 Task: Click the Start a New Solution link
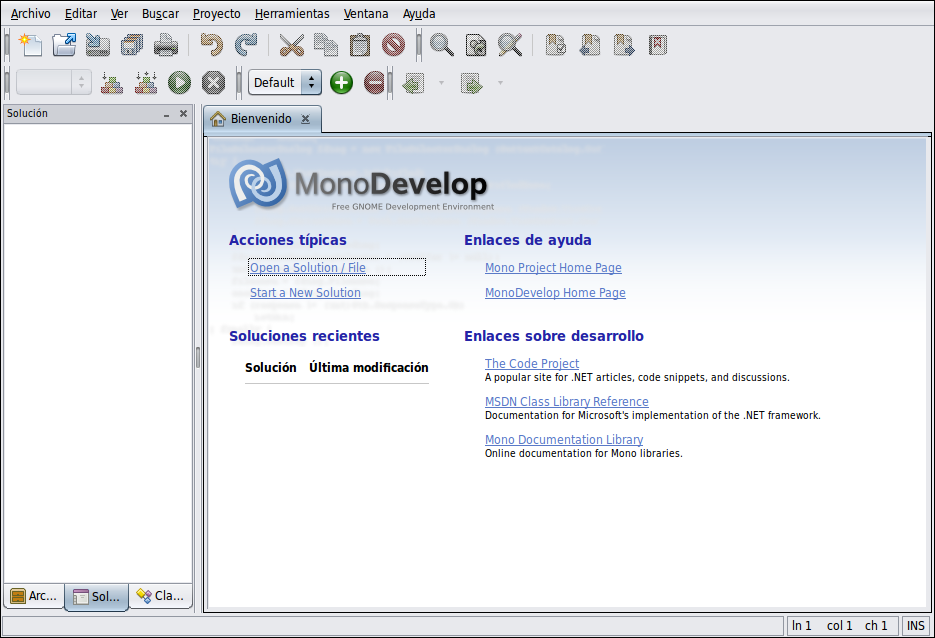pyautogui.click(x=305, y=293)
